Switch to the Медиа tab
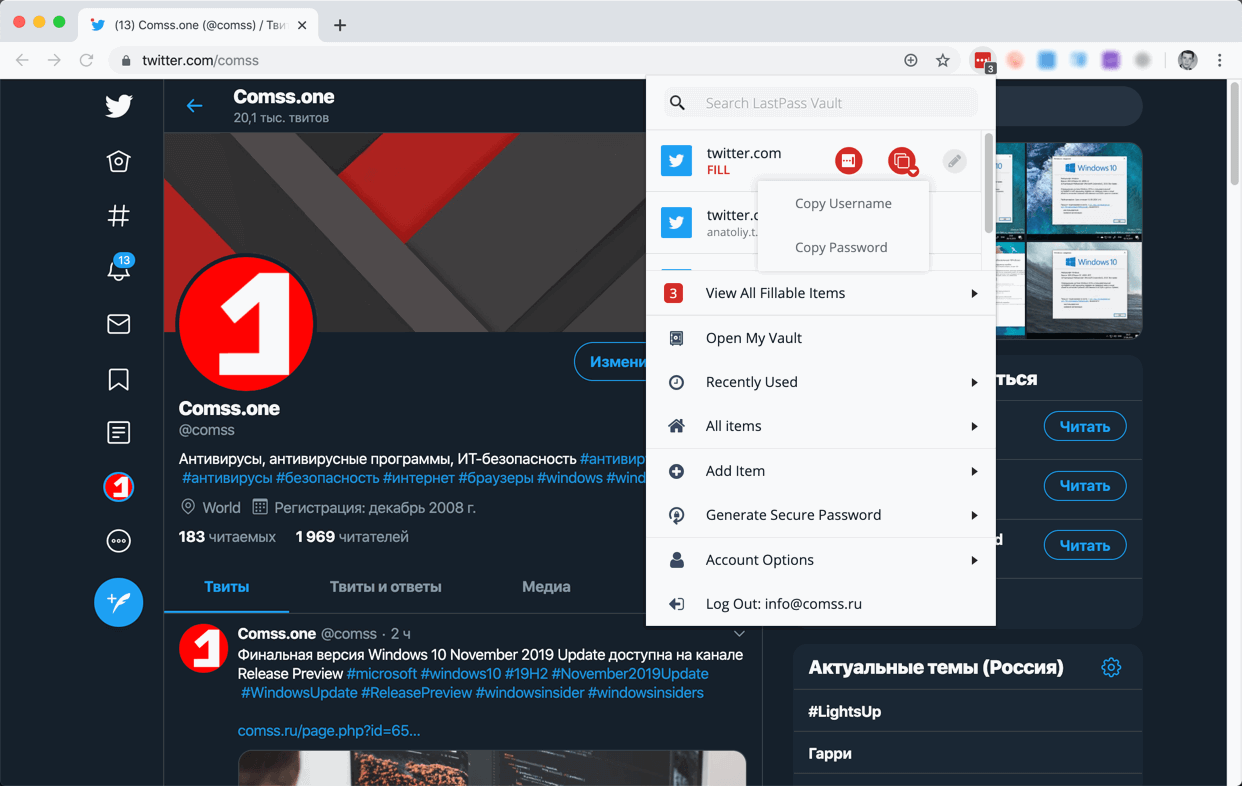 coord(546,587)
